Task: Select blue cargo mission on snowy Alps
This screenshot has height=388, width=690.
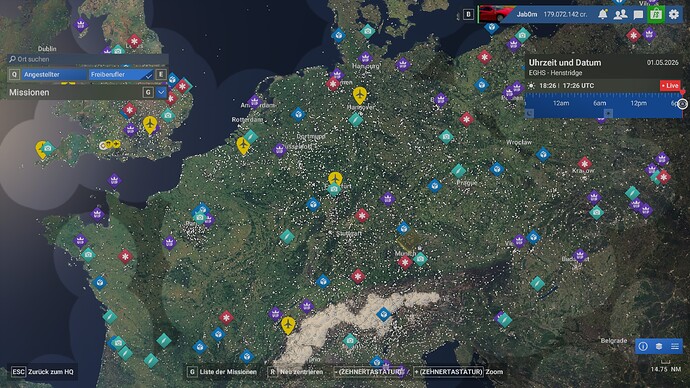Action: coord(384,314)
